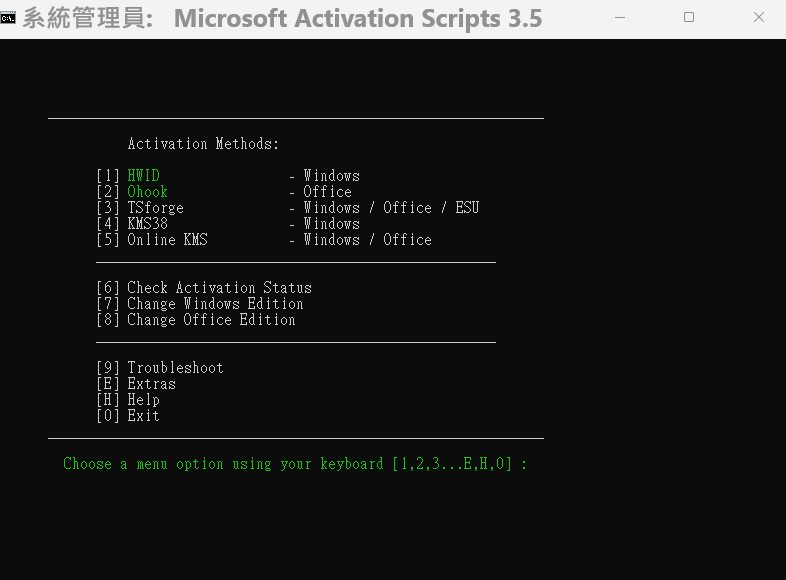The height and width of the screenshot is (580, 786).
Task: Click the Activation Methods heading text
Action: (203, 144)
